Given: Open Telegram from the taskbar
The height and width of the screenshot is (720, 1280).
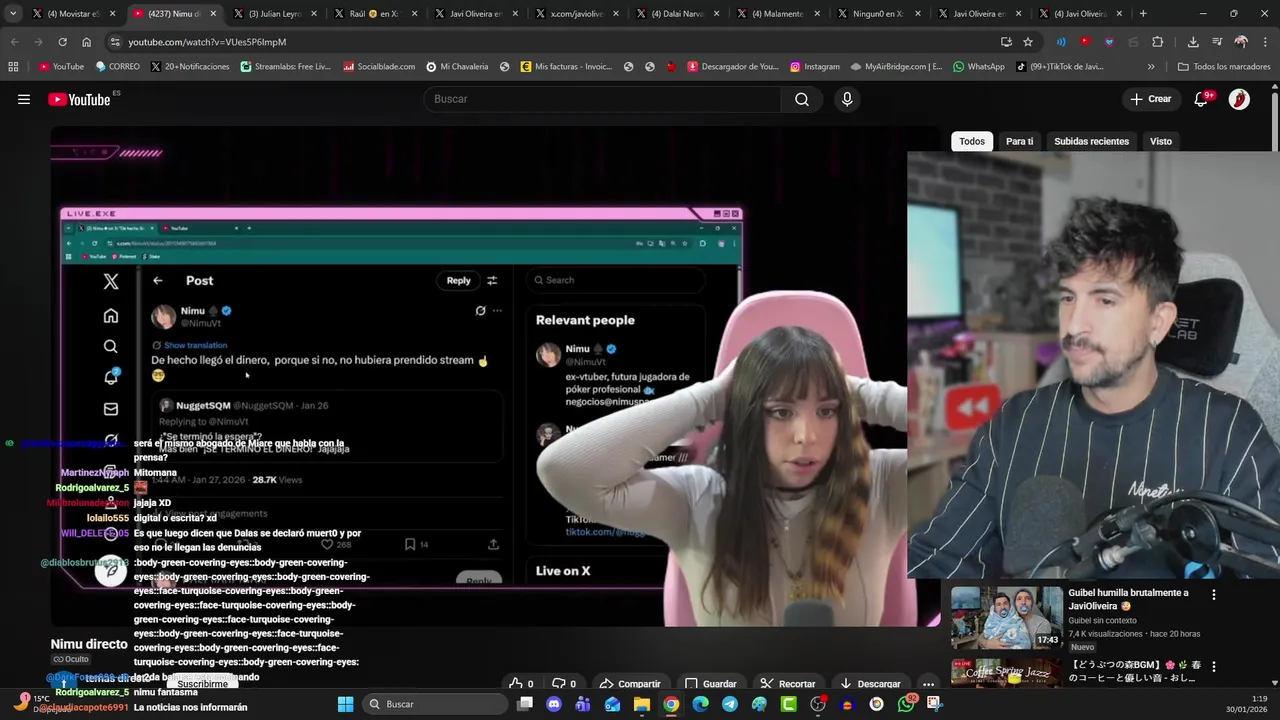Looking at the screenshot, I should [x=730, y=704].
